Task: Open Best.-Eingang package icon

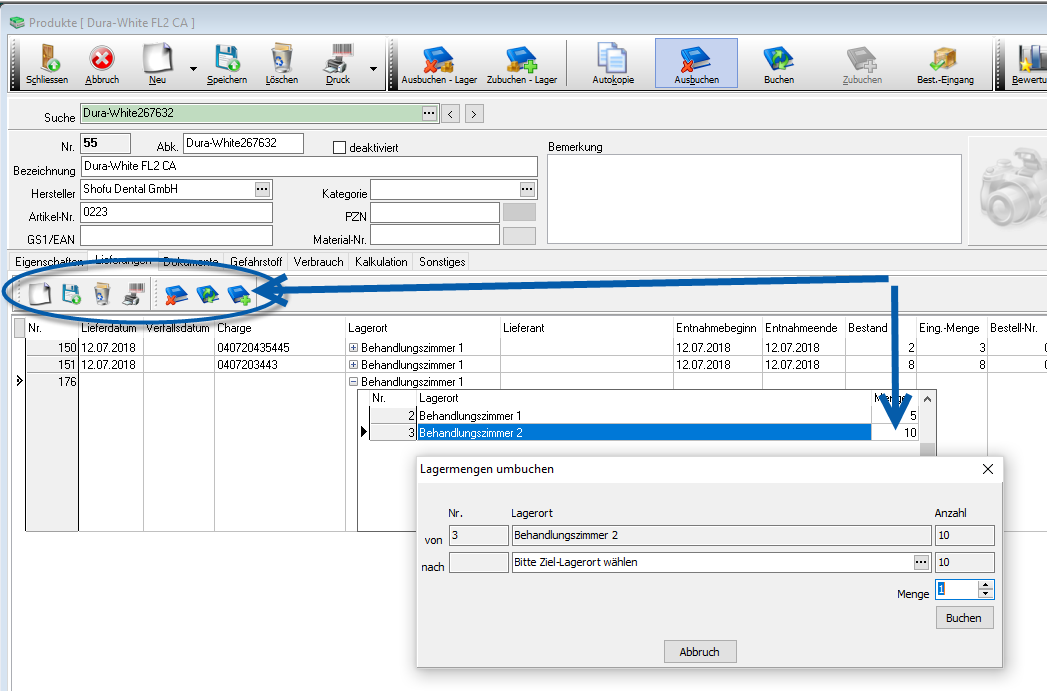Action: tap(945, 59)
